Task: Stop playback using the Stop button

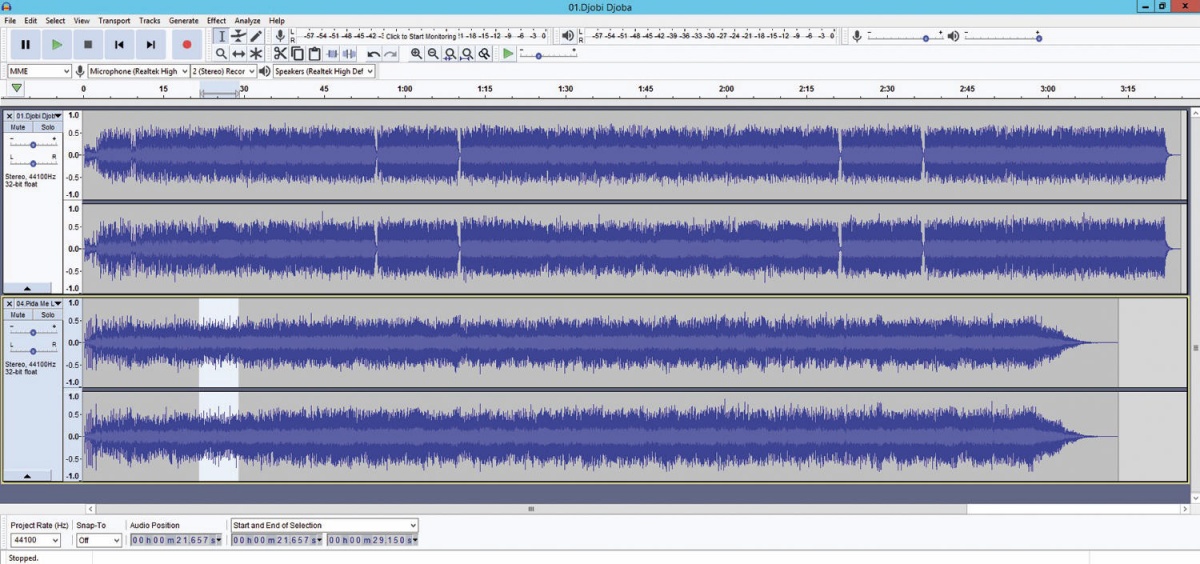Action: click(88, 44)
